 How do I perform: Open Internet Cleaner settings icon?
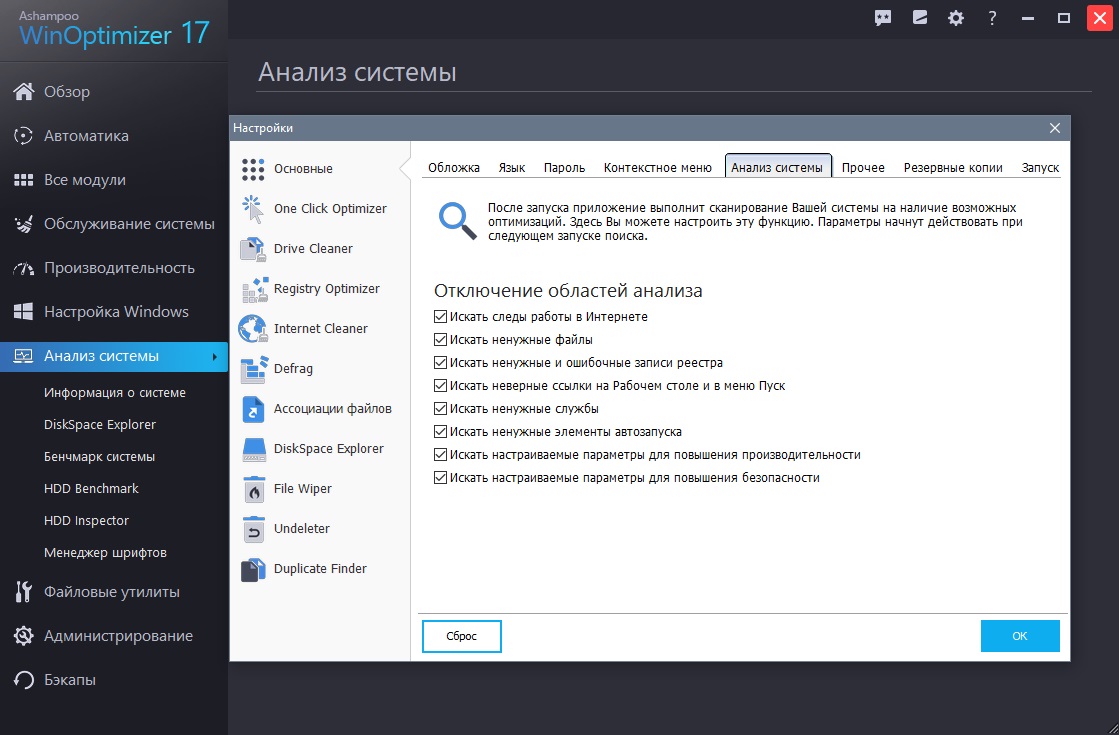pos(254,329)
